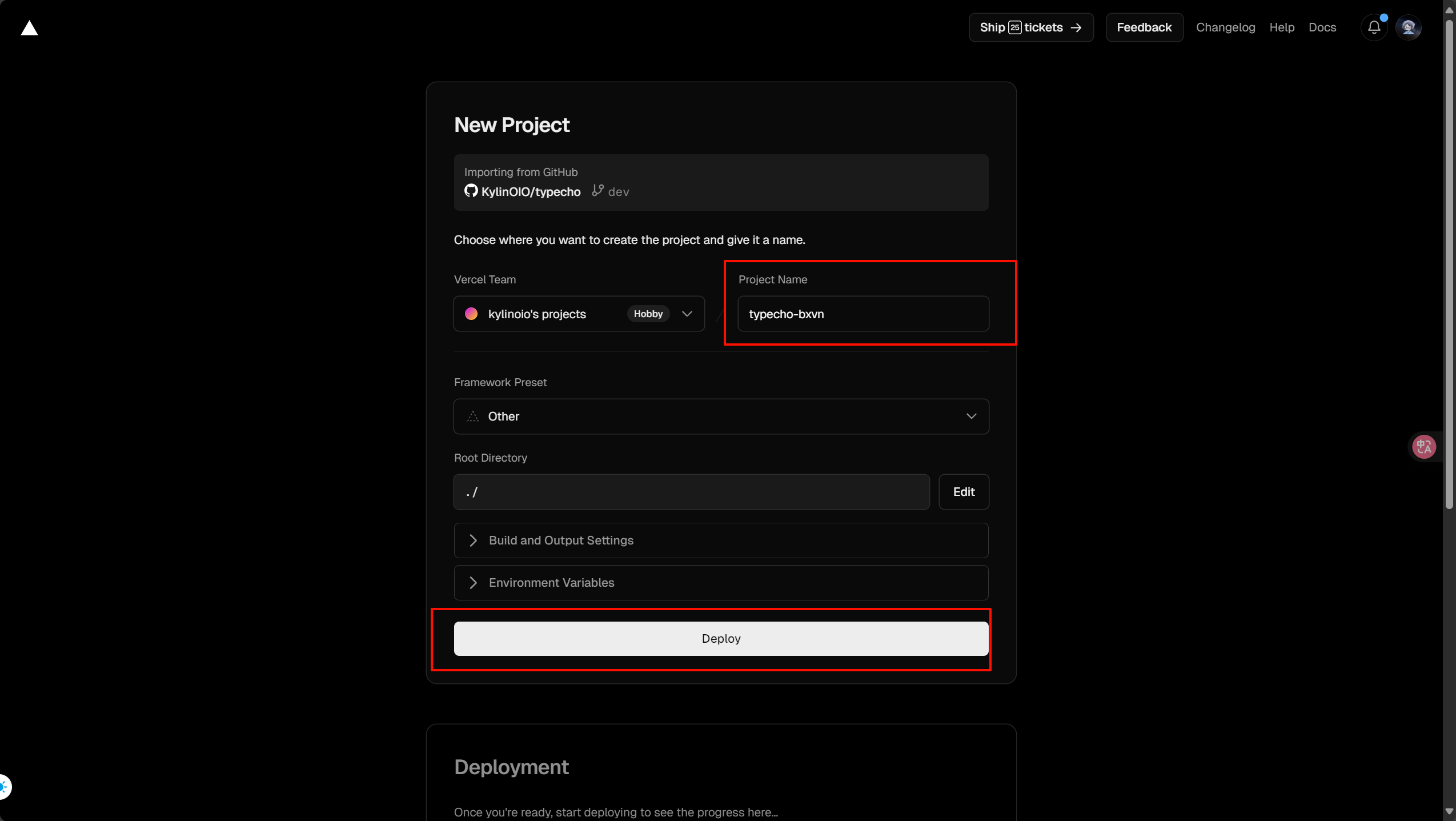Edit the Root Directory

964,492
